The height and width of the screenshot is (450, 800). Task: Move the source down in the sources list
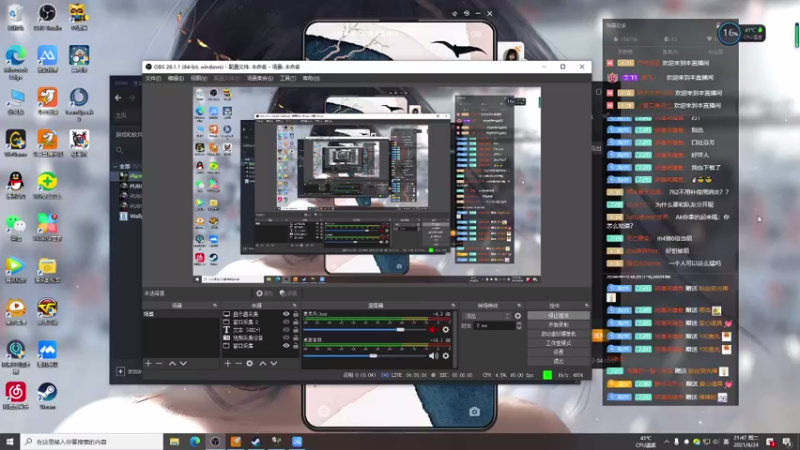(273, 363)
